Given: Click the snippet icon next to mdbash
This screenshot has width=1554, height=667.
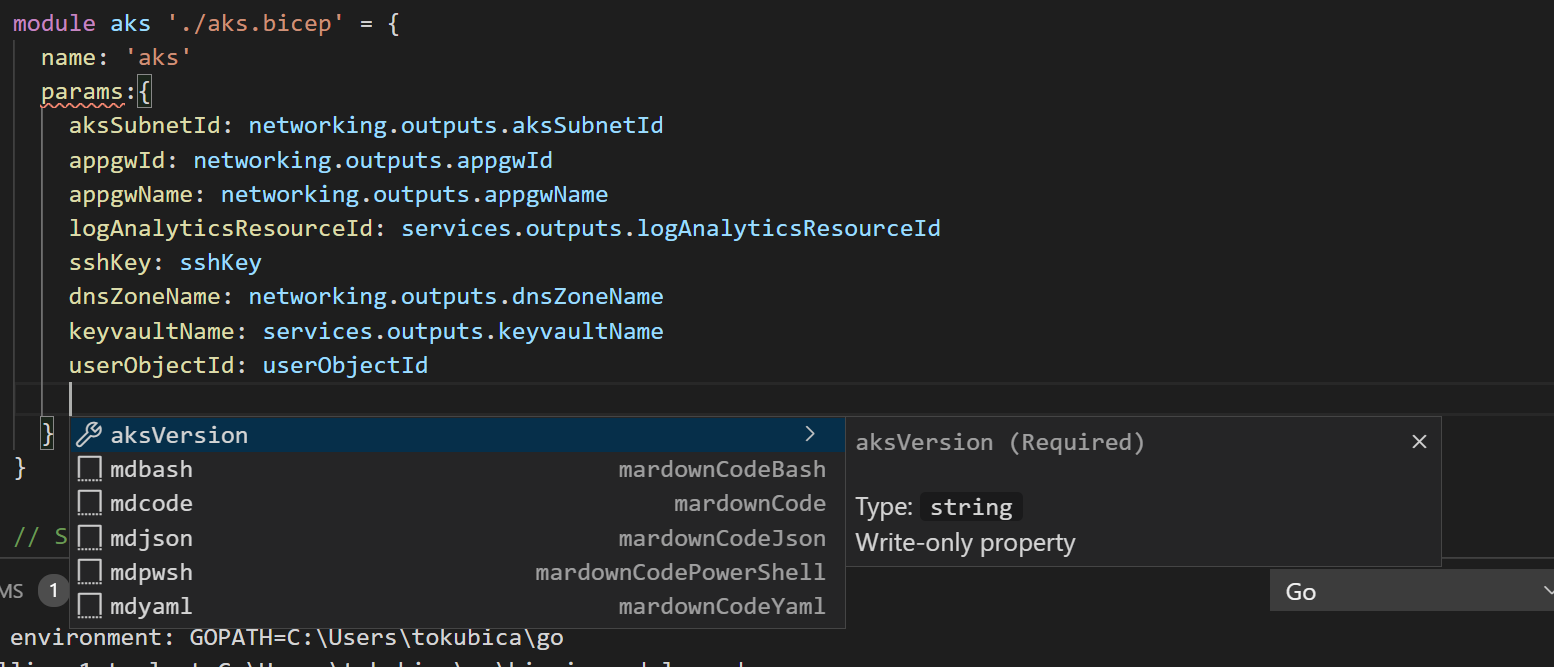Looking at the screenshot, I should tap(90, 469).
